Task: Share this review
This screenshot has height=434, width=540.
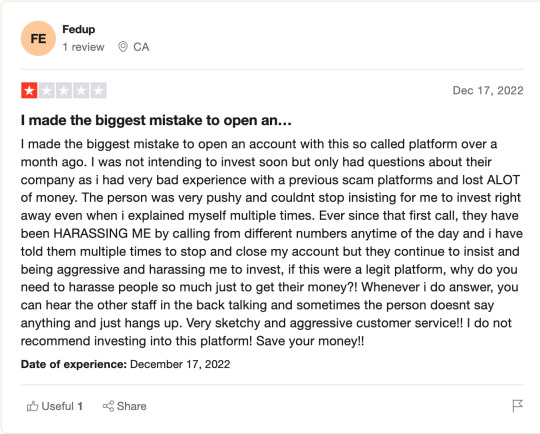Action: (125, 406)
